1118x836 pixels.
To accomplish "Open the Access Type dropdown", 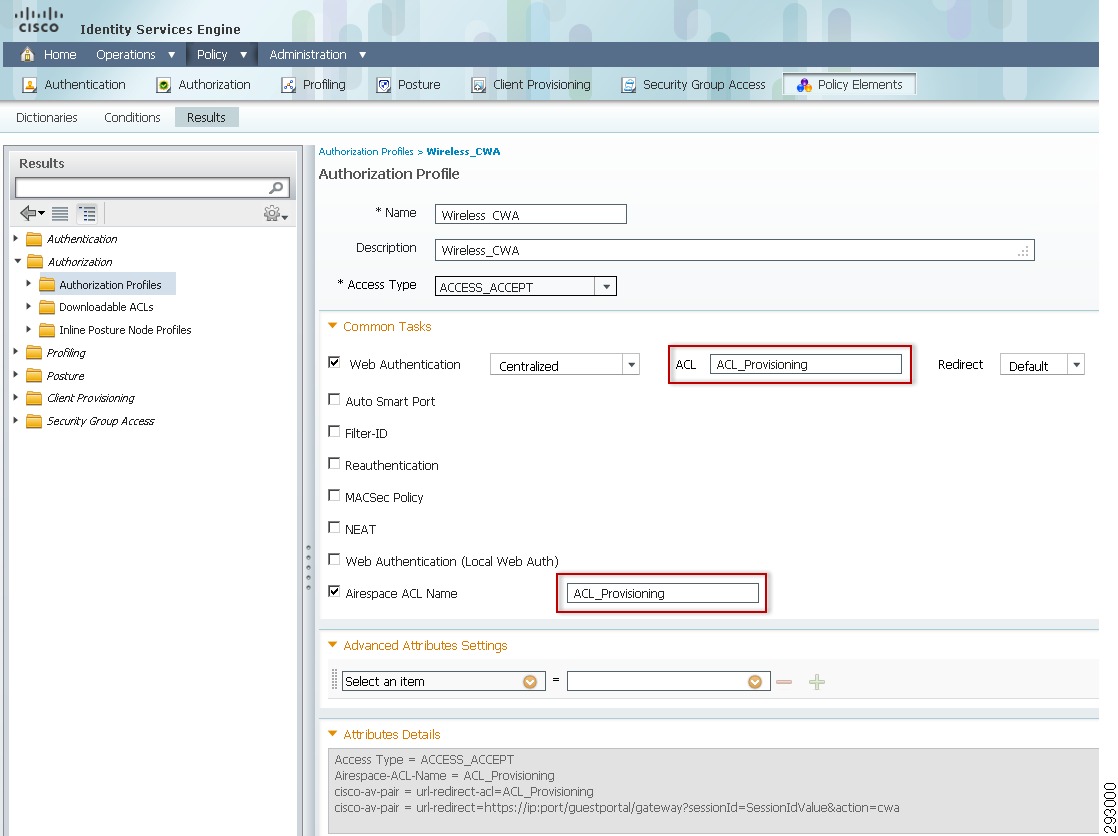I will click(605, 287).
